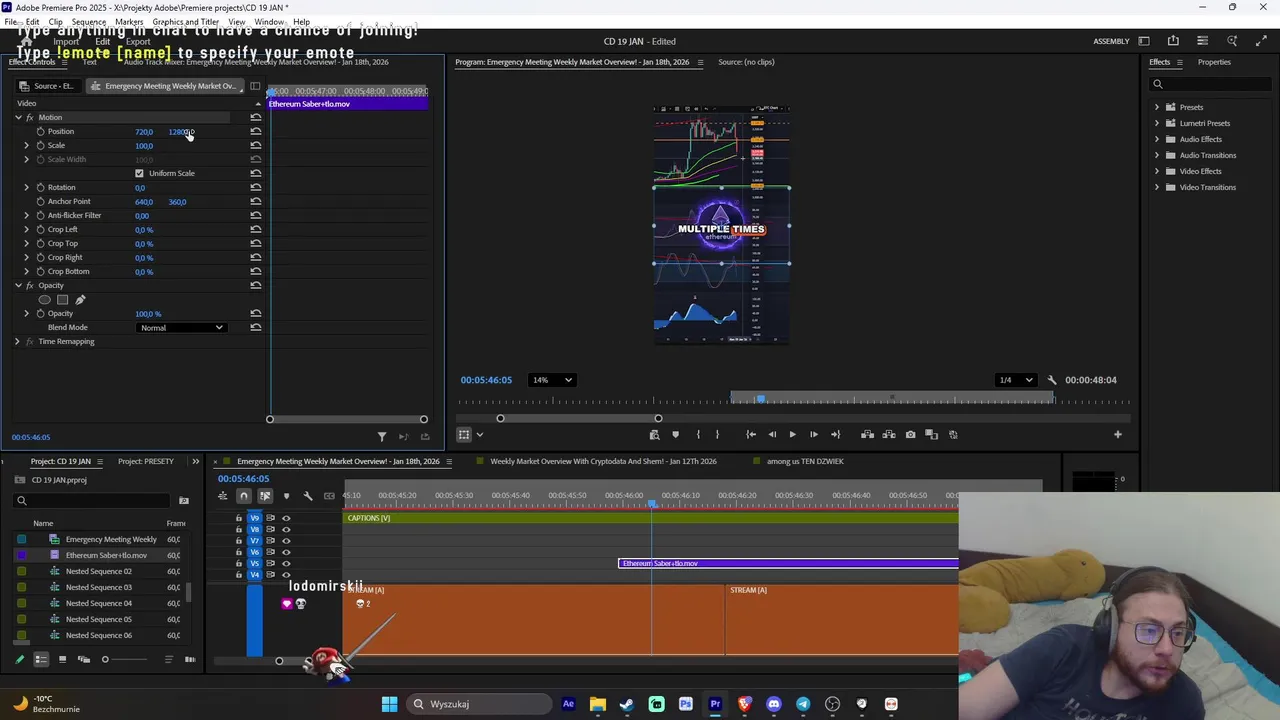This screenshot has width=1280, height=720.
Task: Add marker from the timeline toolbar
Action: click(x=286, y=496)
